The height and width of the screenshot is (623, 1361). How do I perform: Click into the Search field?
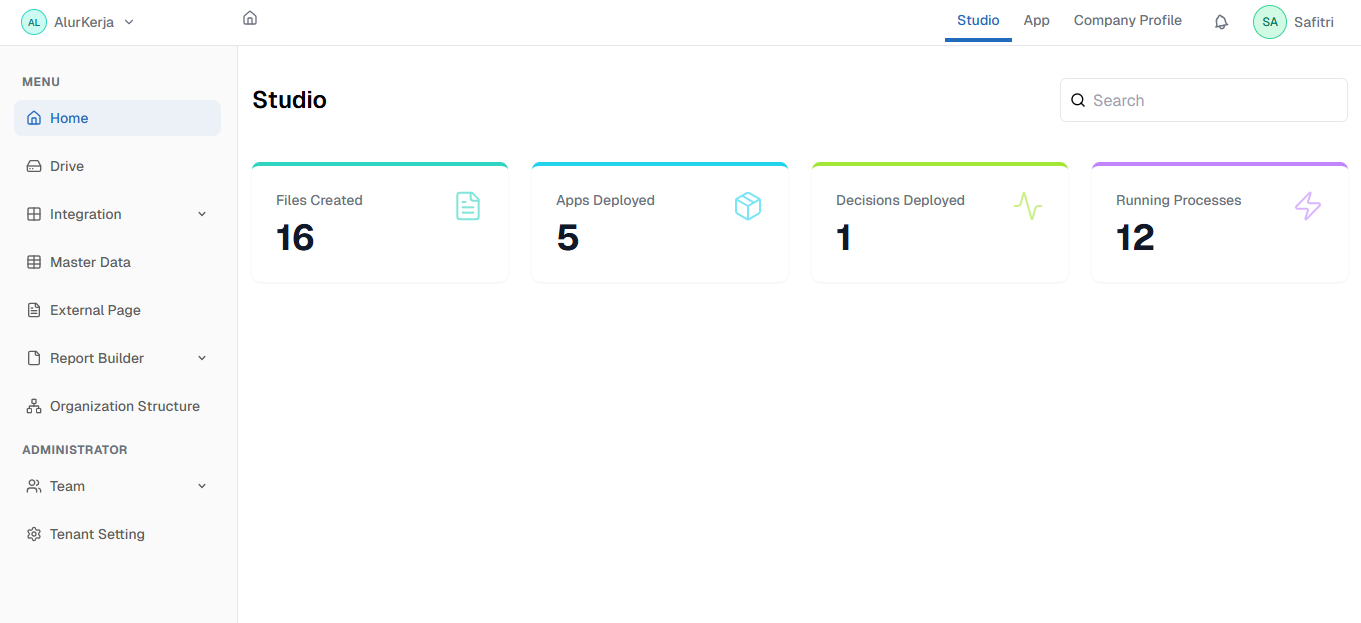point(1212,100)
